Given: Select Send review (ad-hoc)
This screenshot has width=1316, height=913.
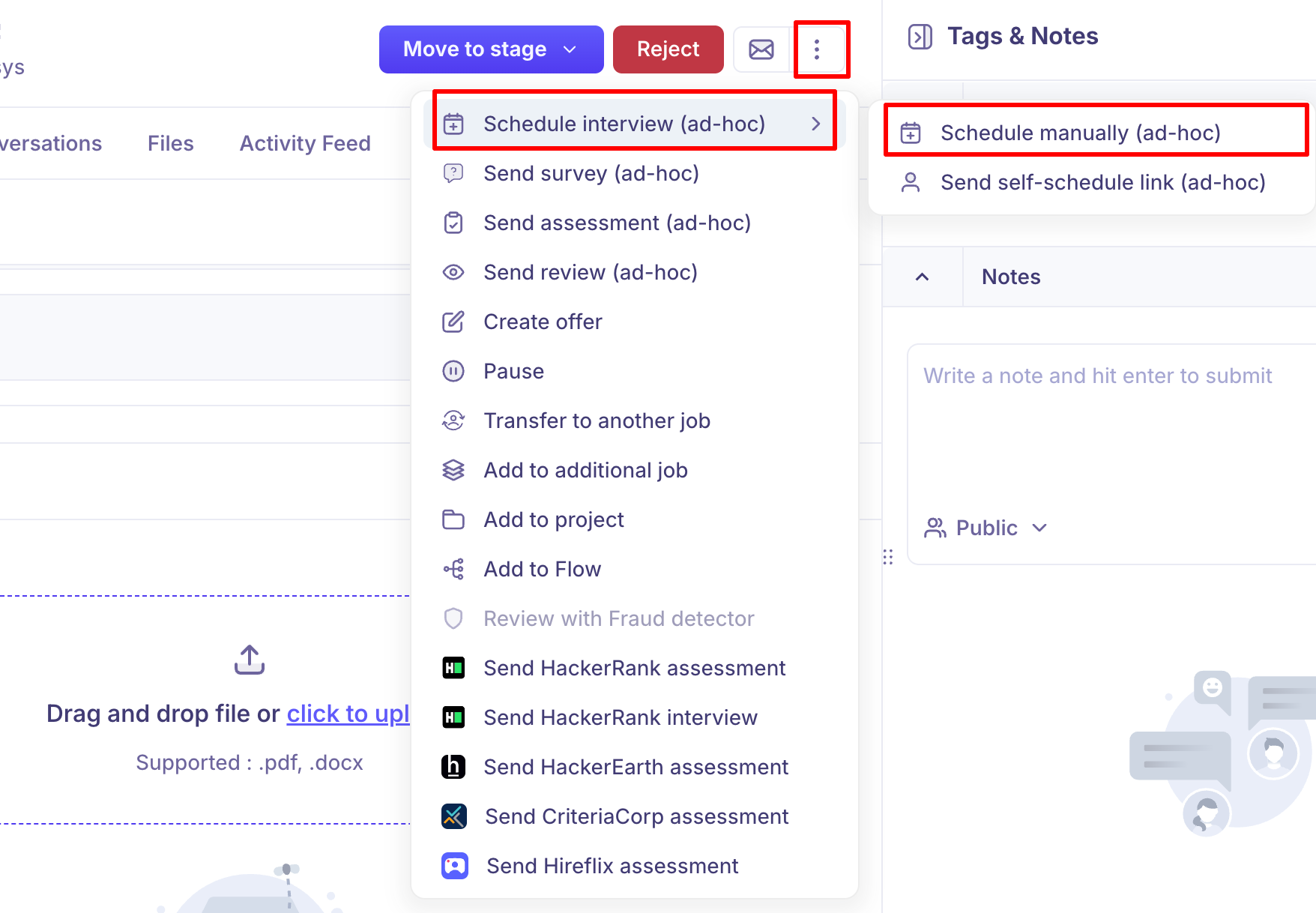Looking at the screenshot, I should point(635,272).
